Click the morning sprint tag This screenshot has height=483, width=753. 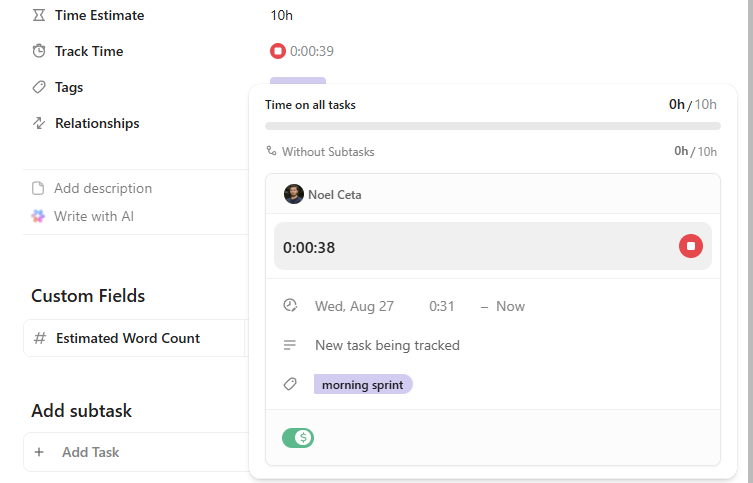(363, 385)
